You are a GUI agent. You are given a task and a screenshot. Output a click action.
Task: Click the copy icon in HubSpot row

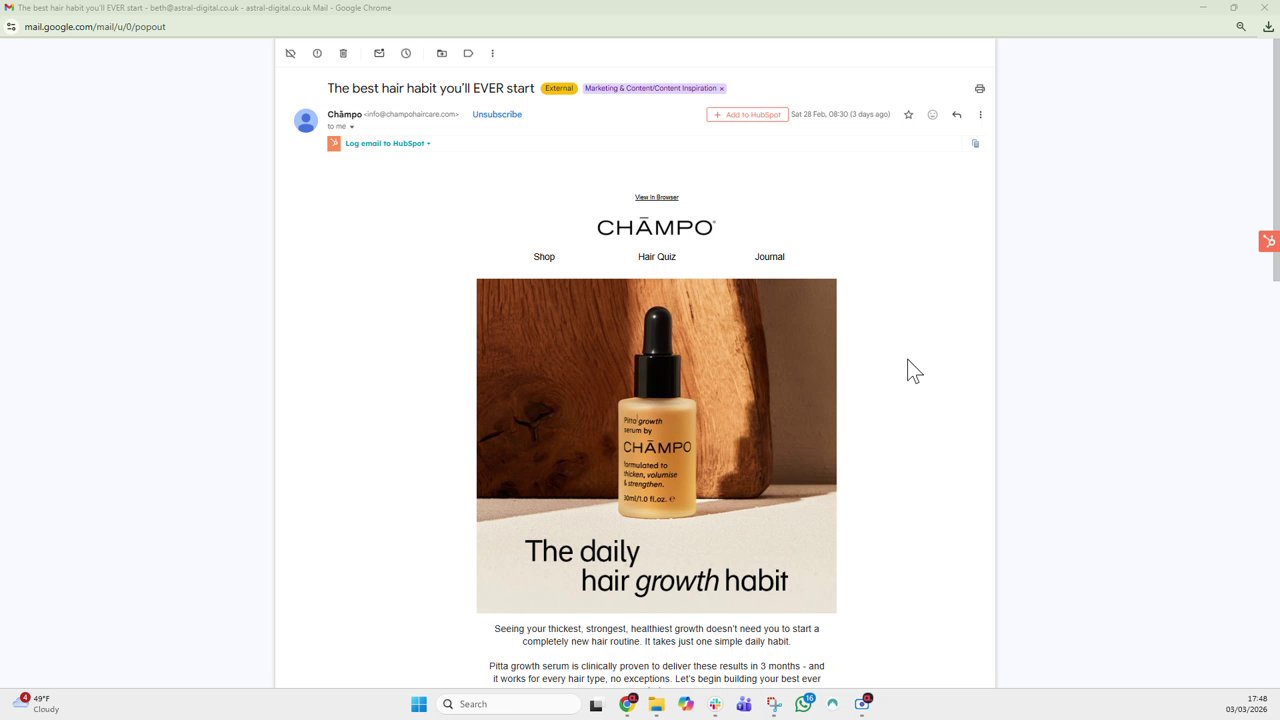[976, 144]
